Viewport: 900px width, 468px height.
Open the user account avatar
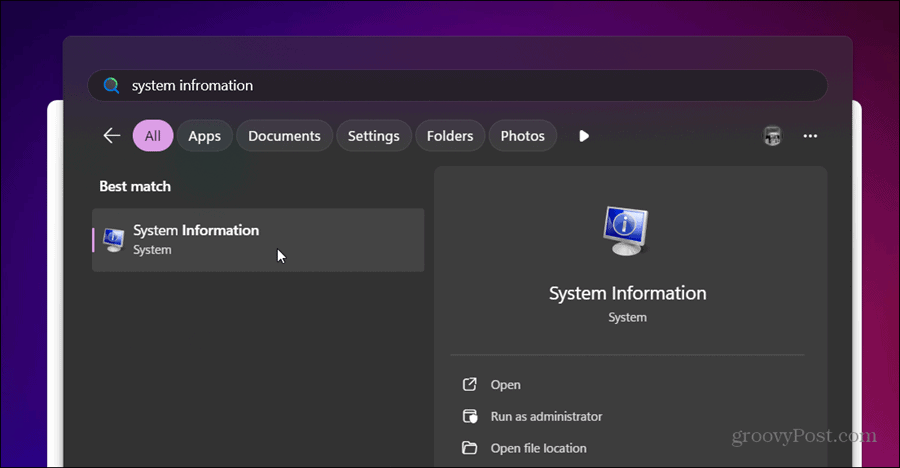click(772, 136)
